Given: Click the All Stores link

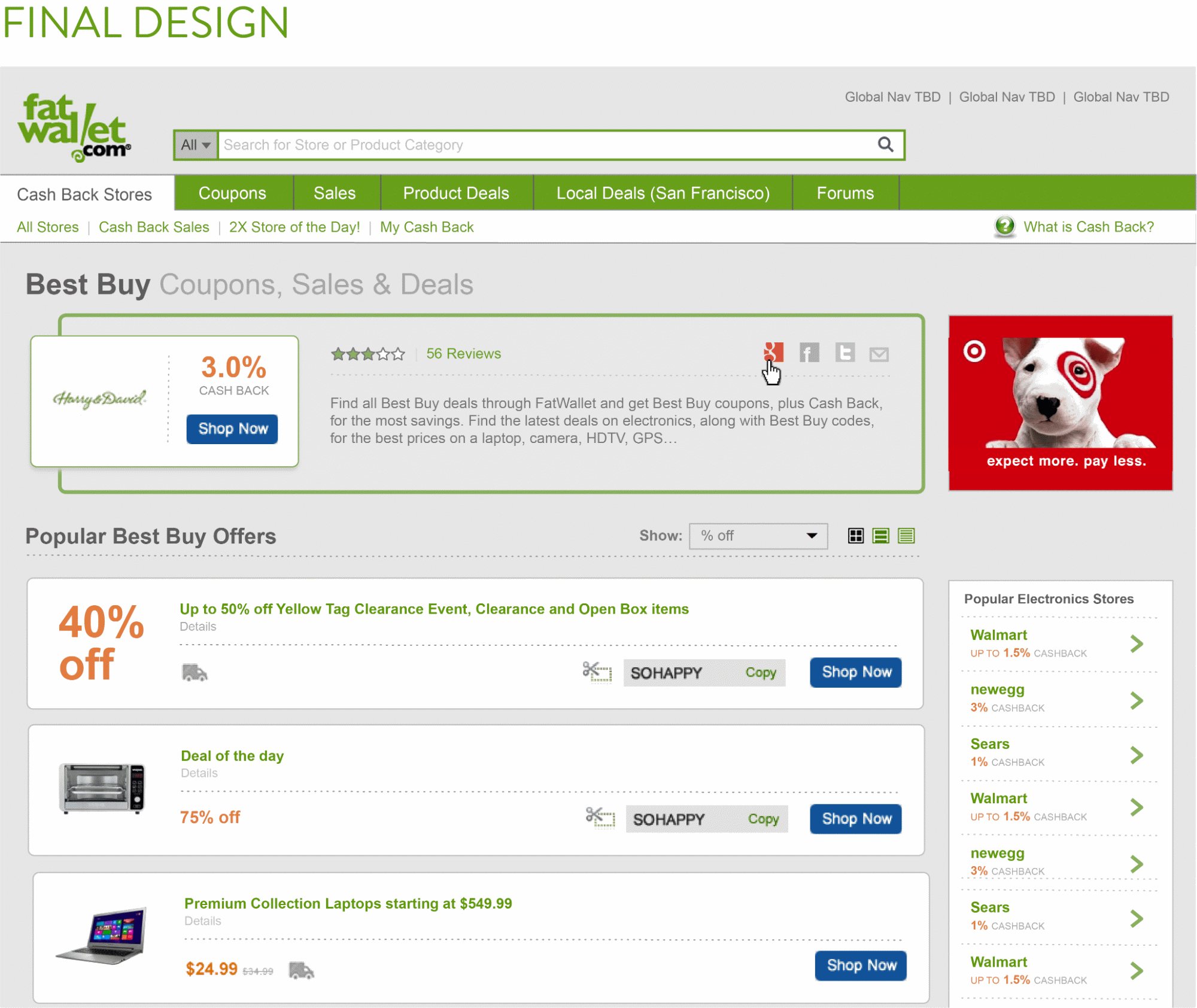Looking at the screenshot, I should pyautogui.click(x=48, y=227).
